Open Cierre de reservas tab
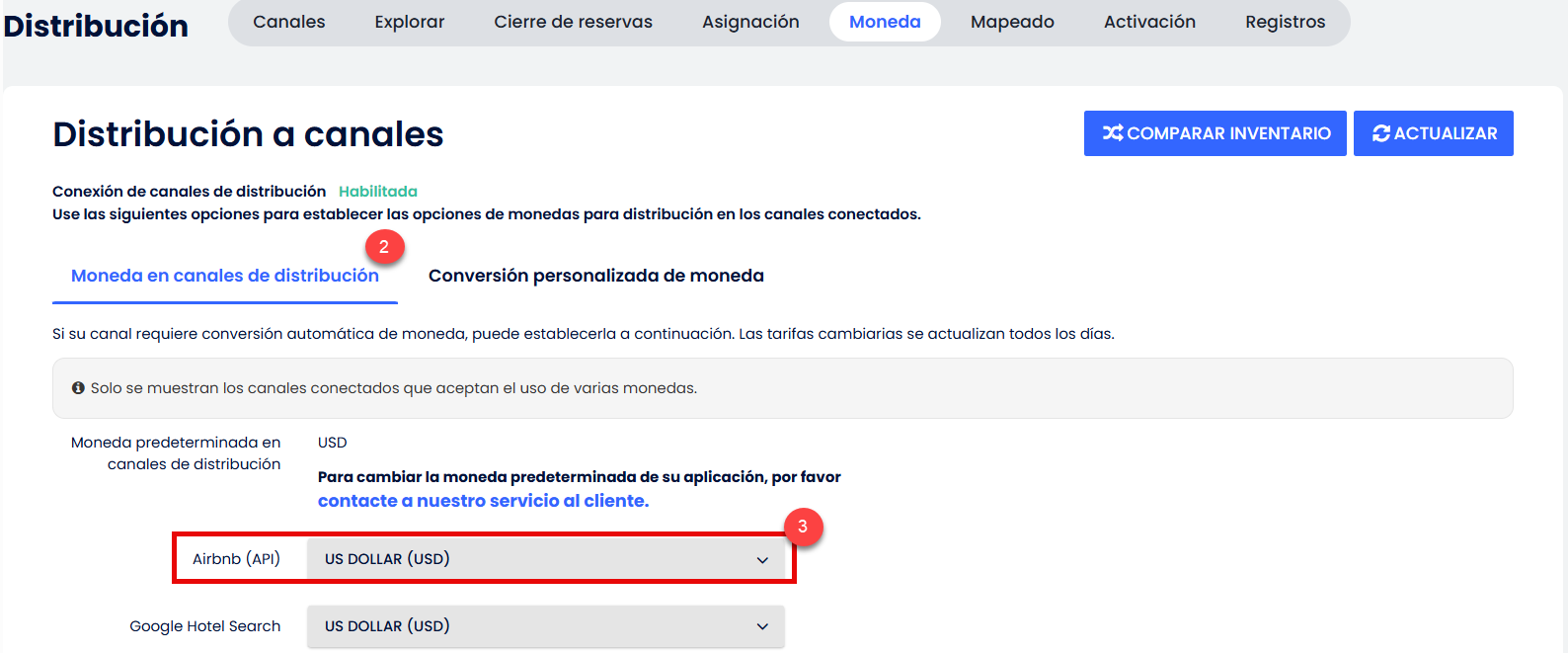The height and width of the screenshot is (653, 1568). [574, 22]
